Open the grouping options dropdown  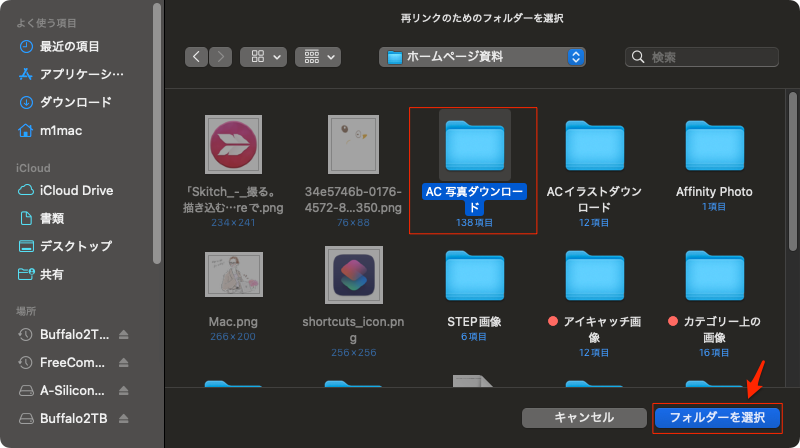[x=318, y=57]
